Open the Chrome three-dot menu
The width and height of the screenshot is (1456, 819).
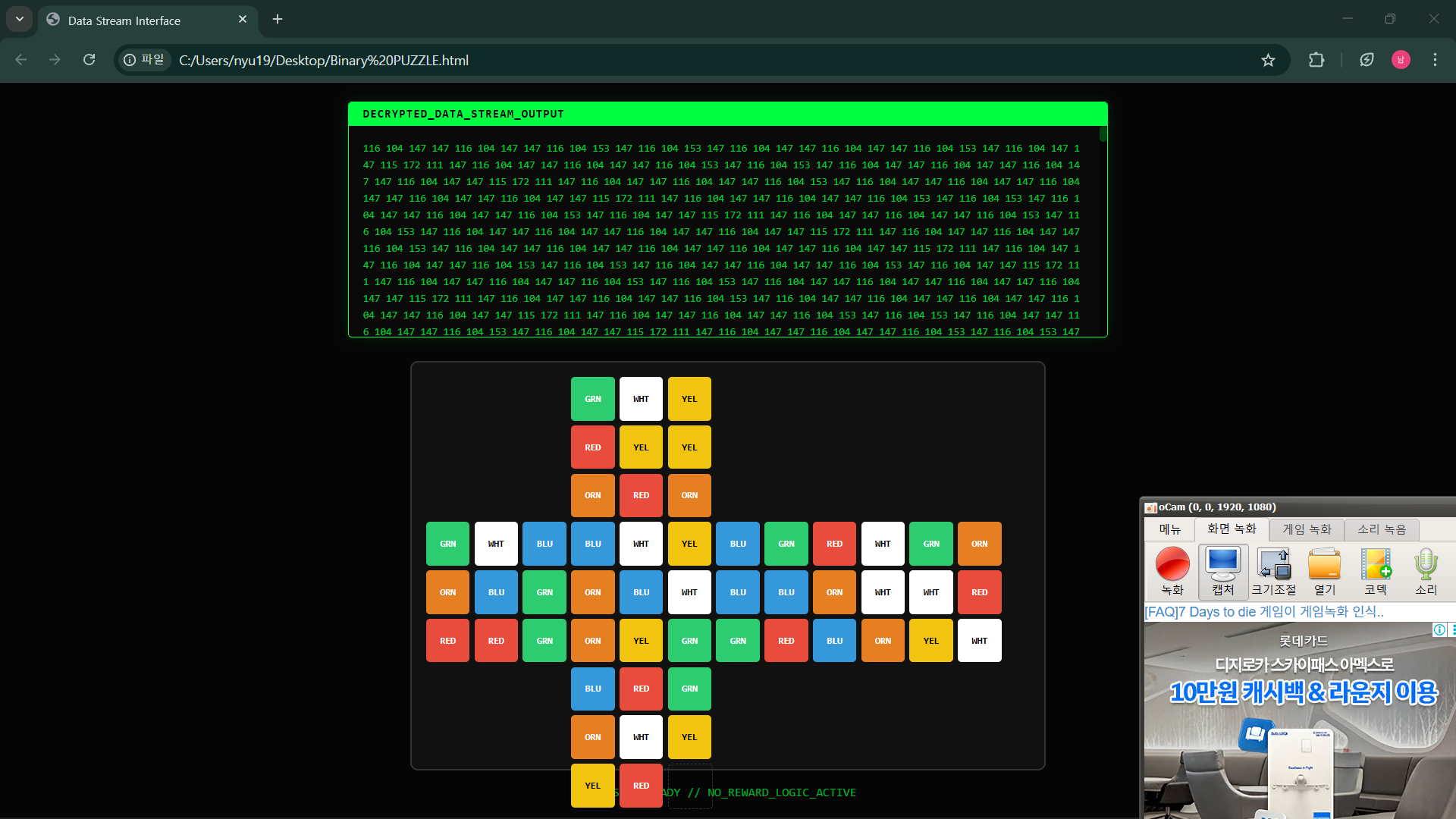click(x=1435, y=60)
